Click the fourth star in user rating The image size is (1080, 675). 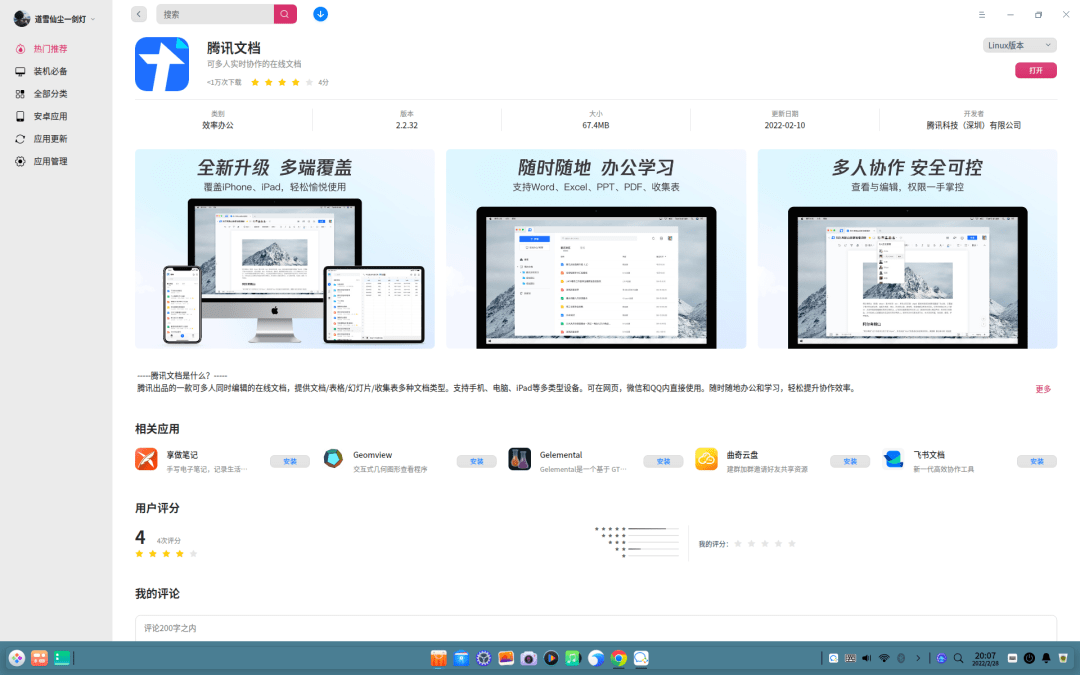coord(778,543)
